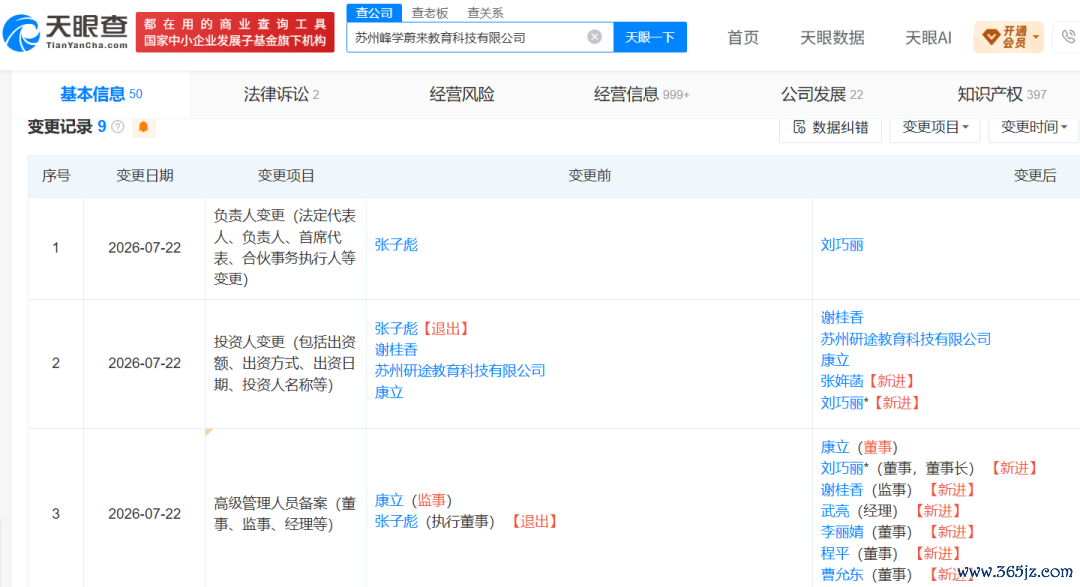Screen dimensions: 1080x587
Task: Open 刘巧丽 link in row 1 变更后
Action: (842, 245)
